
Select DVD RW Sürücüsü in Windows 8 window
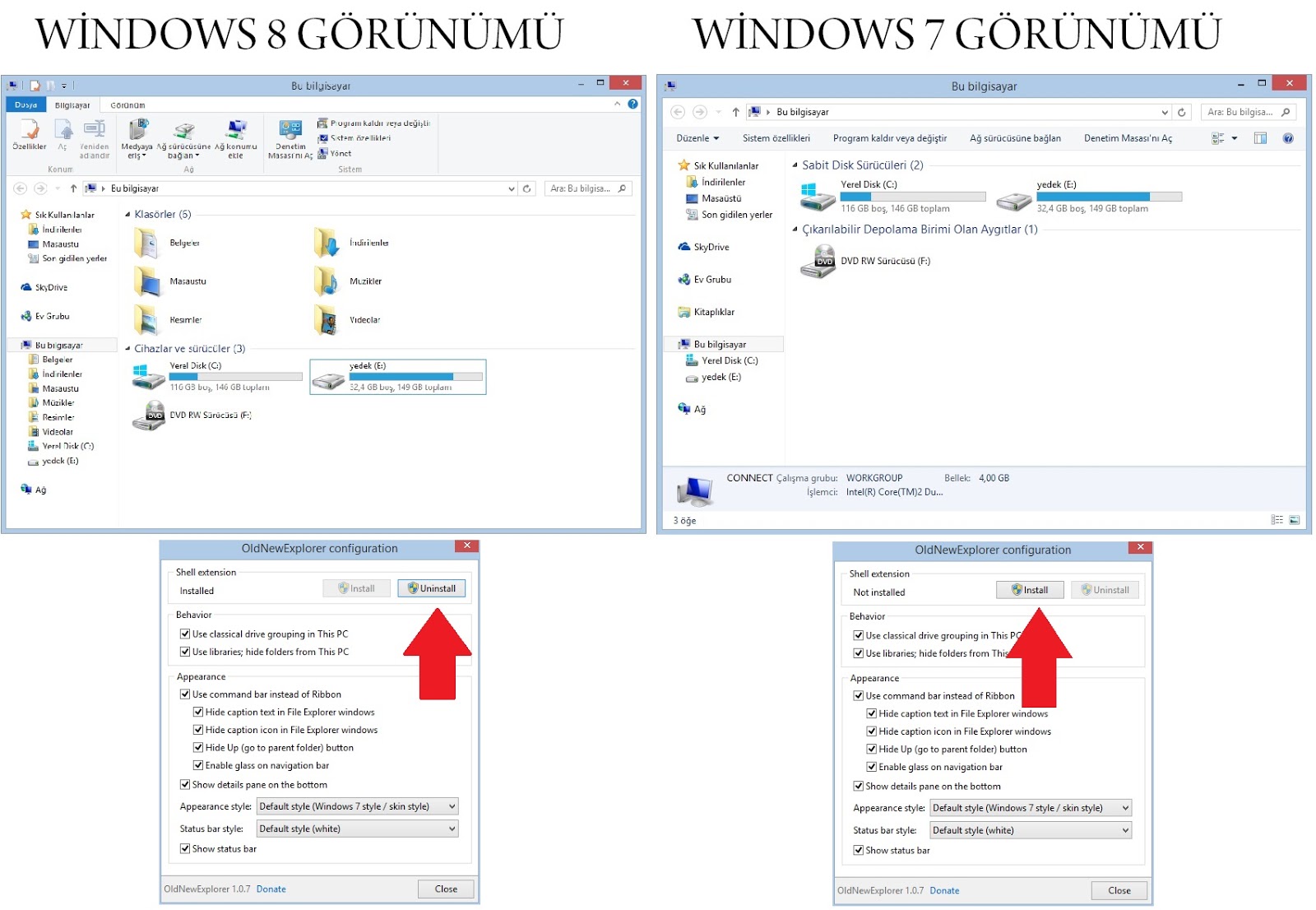(192, 416)
